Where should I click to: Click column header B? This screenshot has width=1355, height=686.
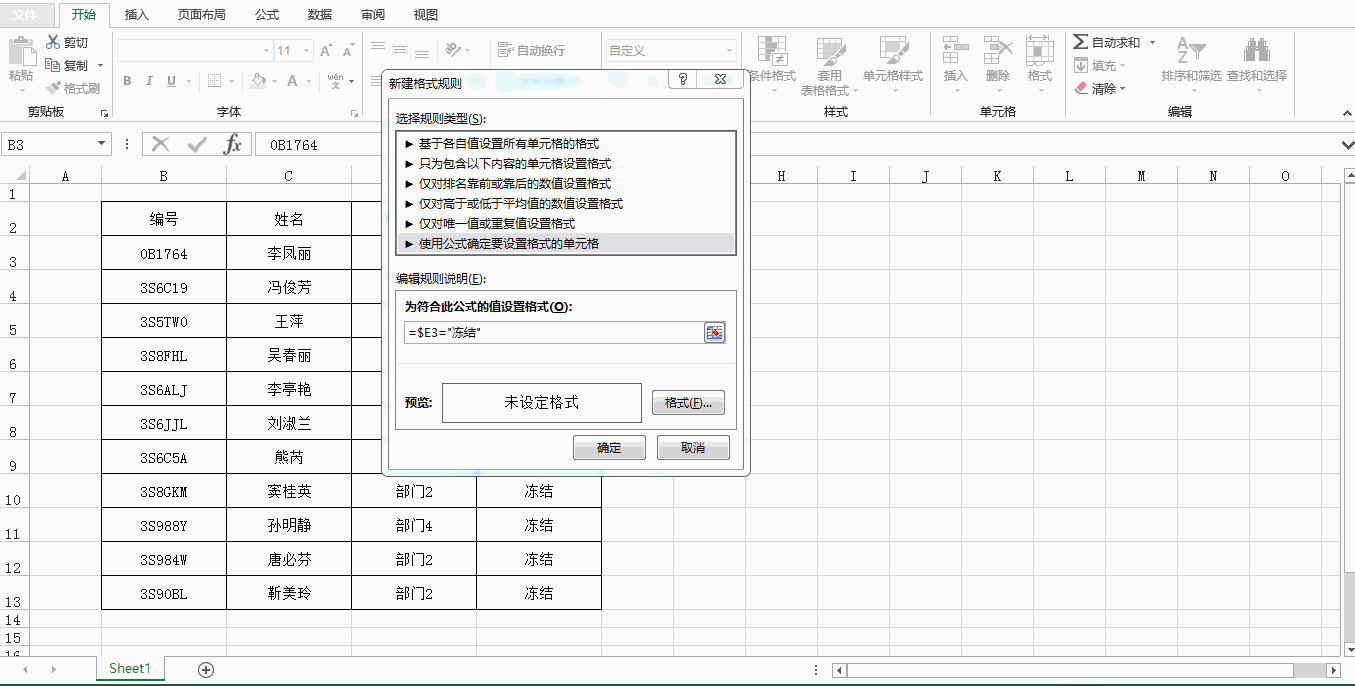164,176
